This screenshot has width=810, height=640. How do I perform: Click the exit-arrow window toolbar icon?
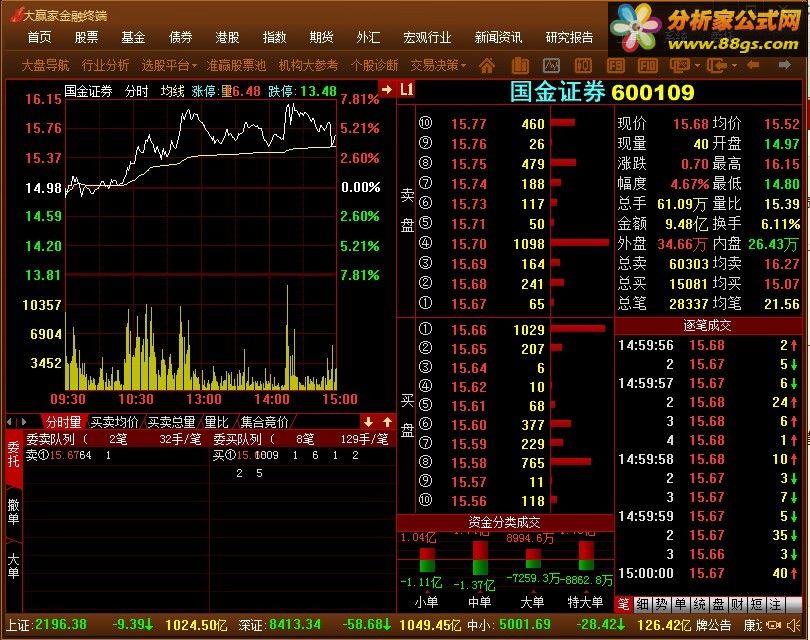click(716, 66)
